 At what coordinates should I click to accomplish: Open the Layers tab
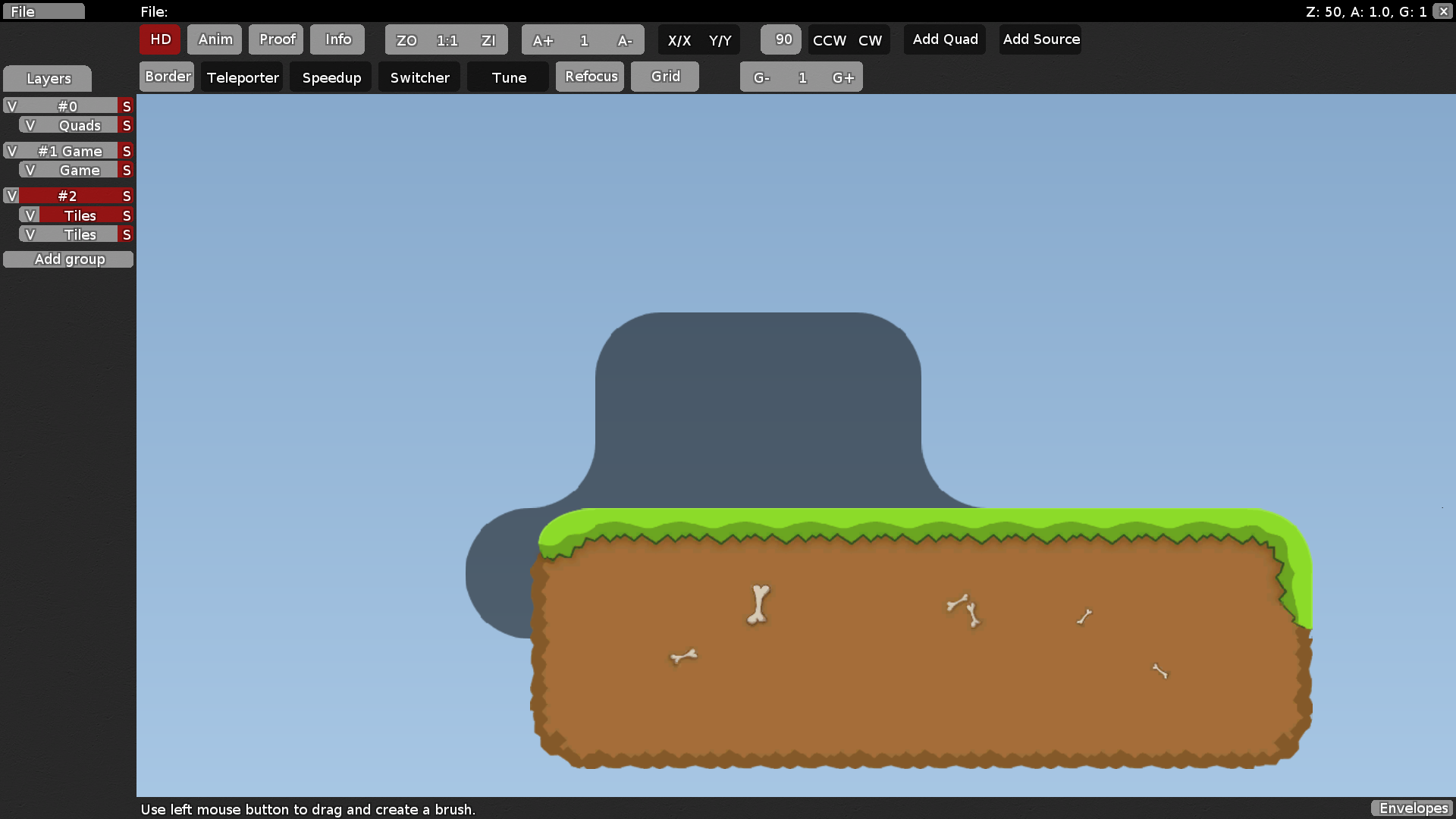[x=48, y=78]
